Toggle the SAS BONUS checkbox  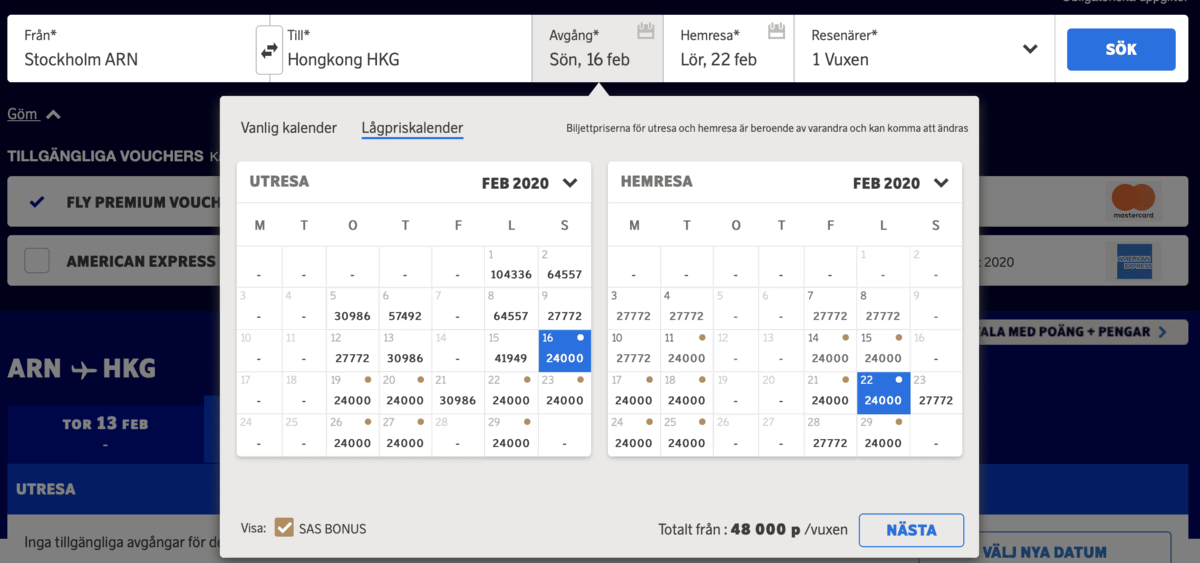click(284, 528)
